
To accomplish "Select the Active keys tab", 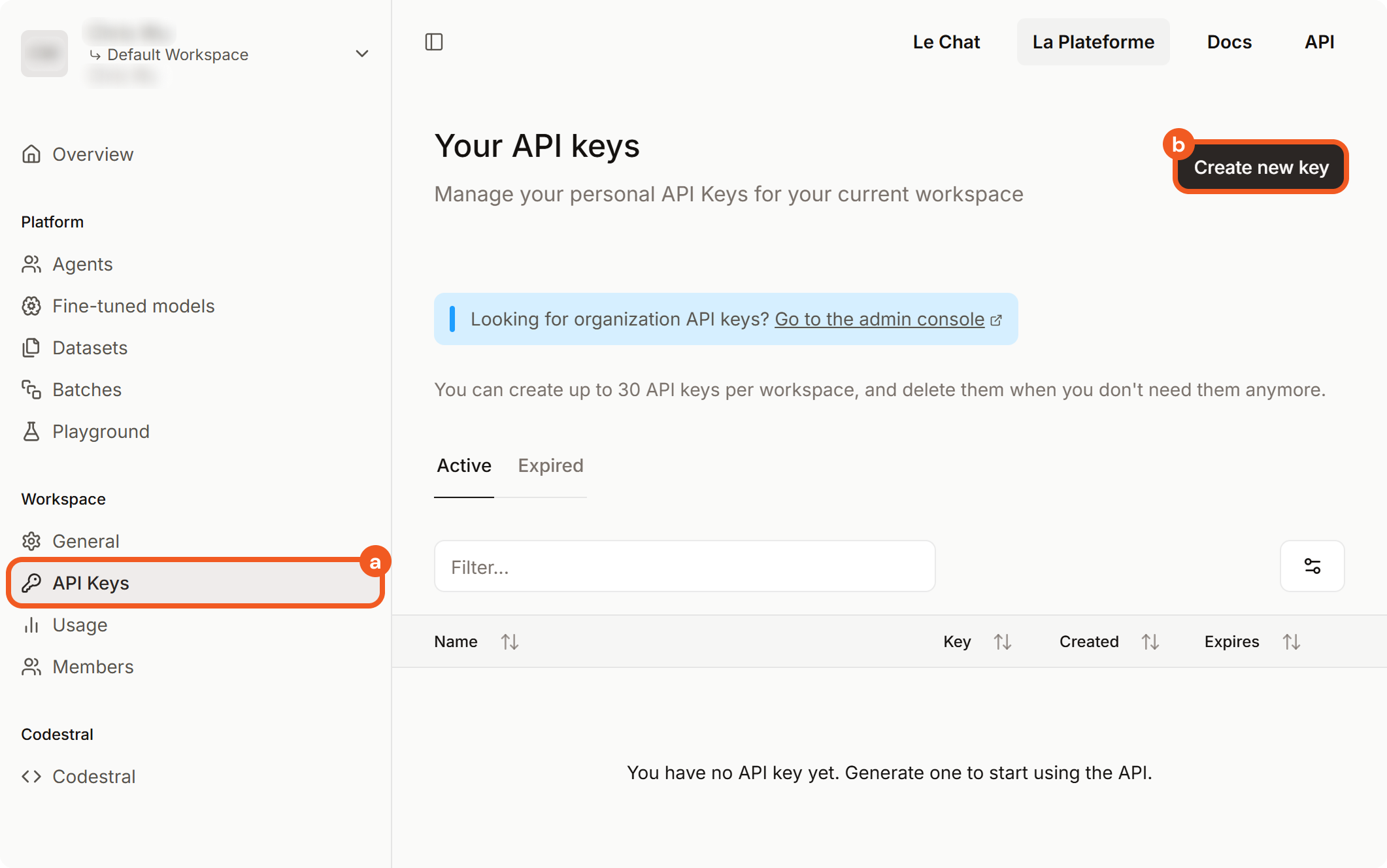I will [464, 465].
